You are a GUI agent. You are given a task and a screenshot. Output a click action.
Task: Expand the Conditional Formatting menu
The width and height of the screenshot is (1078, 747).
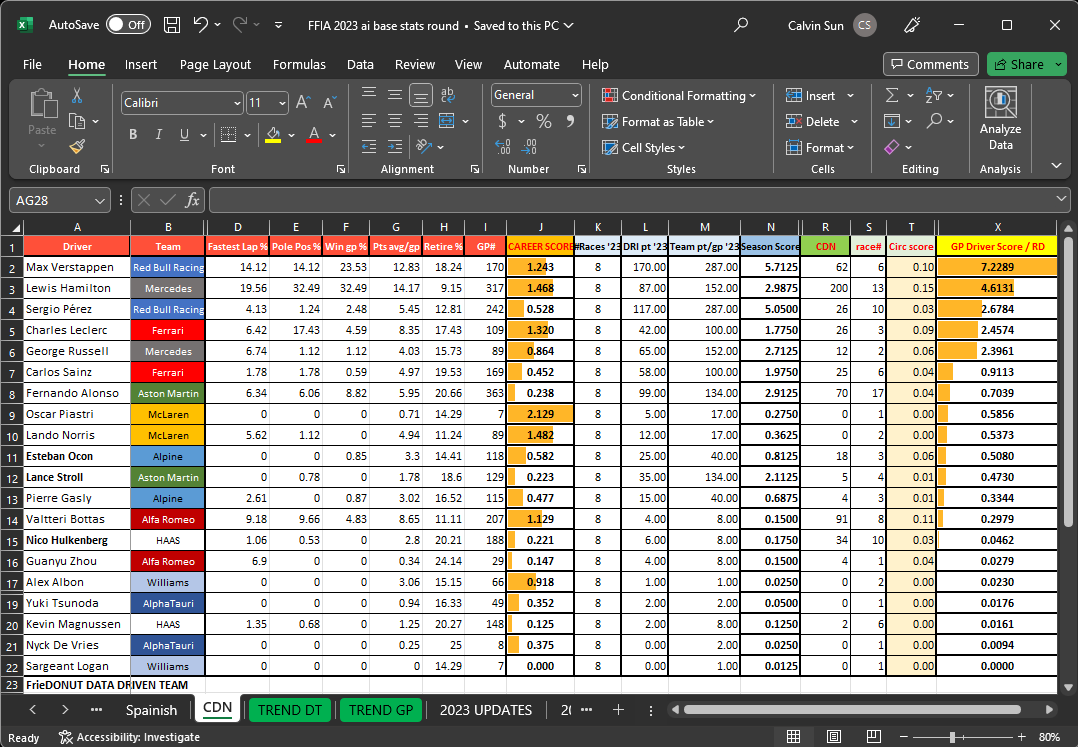(x=679, y=96)
